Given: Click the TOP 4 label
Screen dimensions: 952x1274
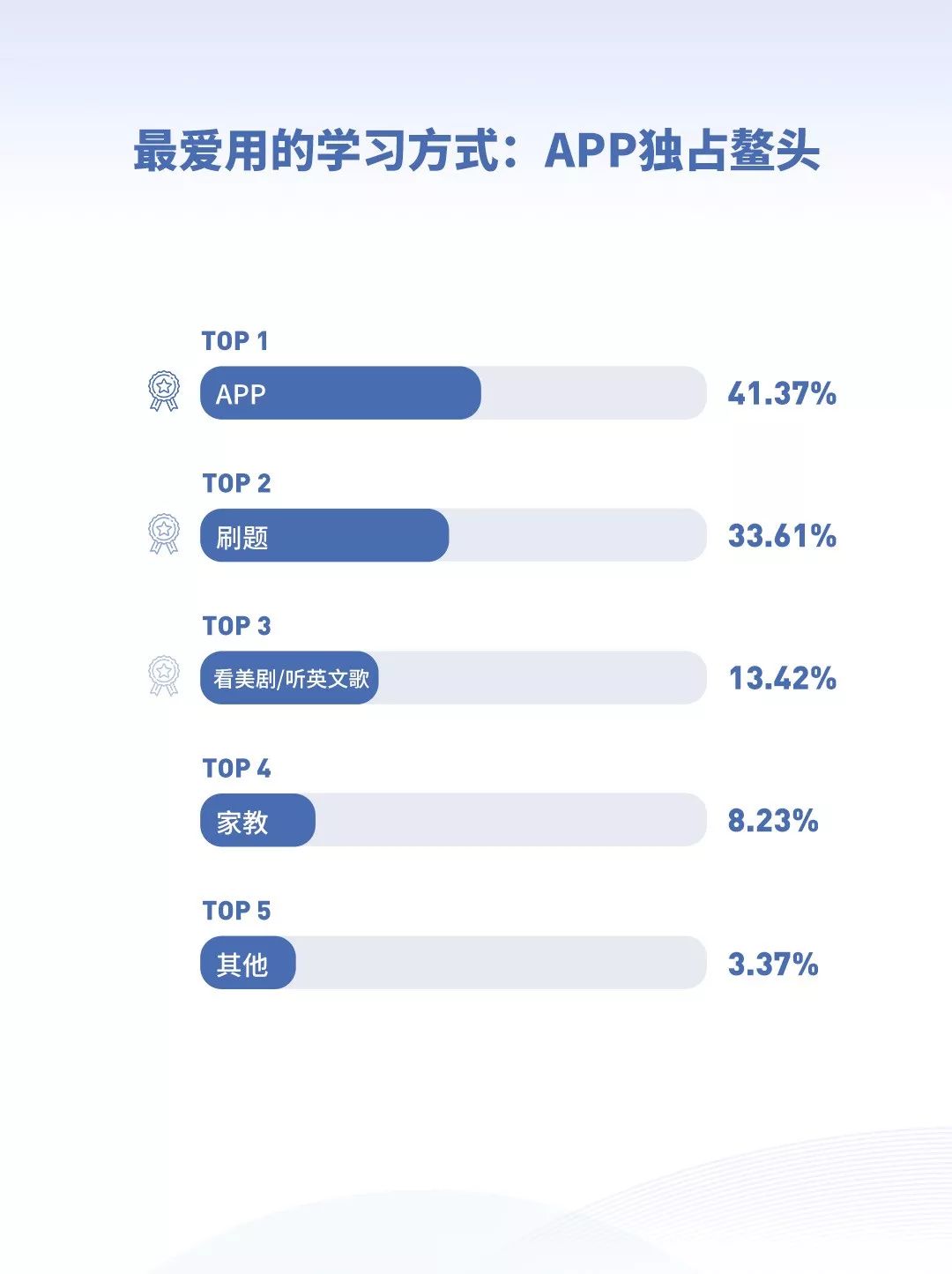Looking at the screenshot, I should (x=236, y=769).
